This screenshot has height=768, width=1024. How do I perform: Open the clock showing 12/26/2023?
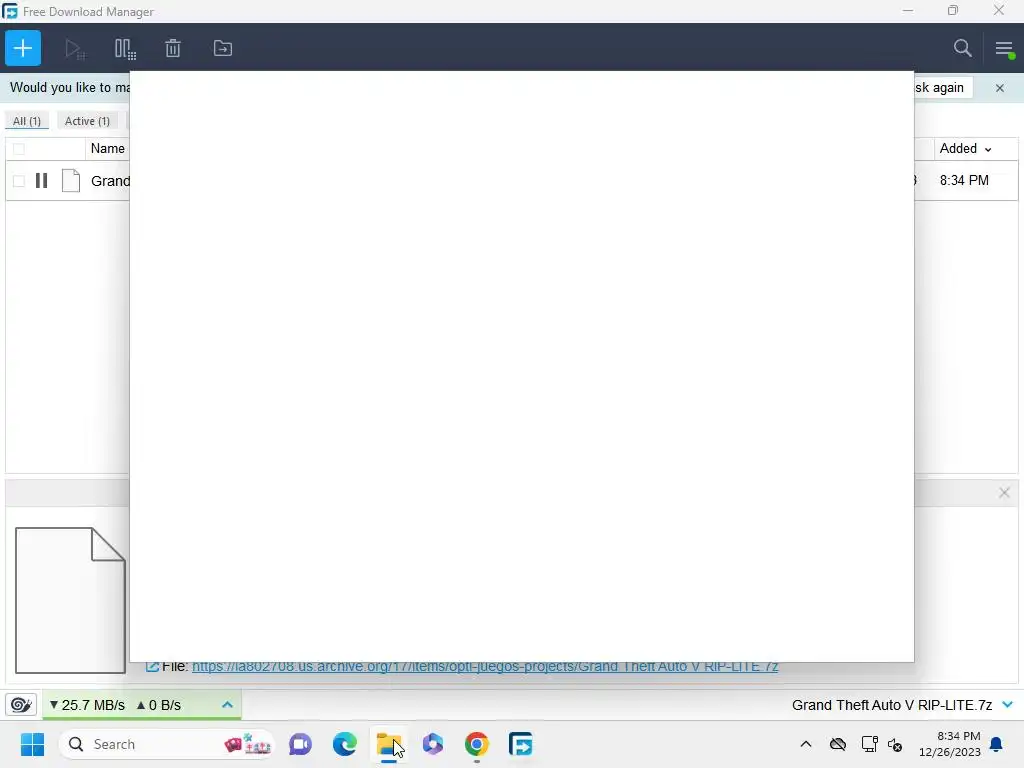tap(950, 744)
